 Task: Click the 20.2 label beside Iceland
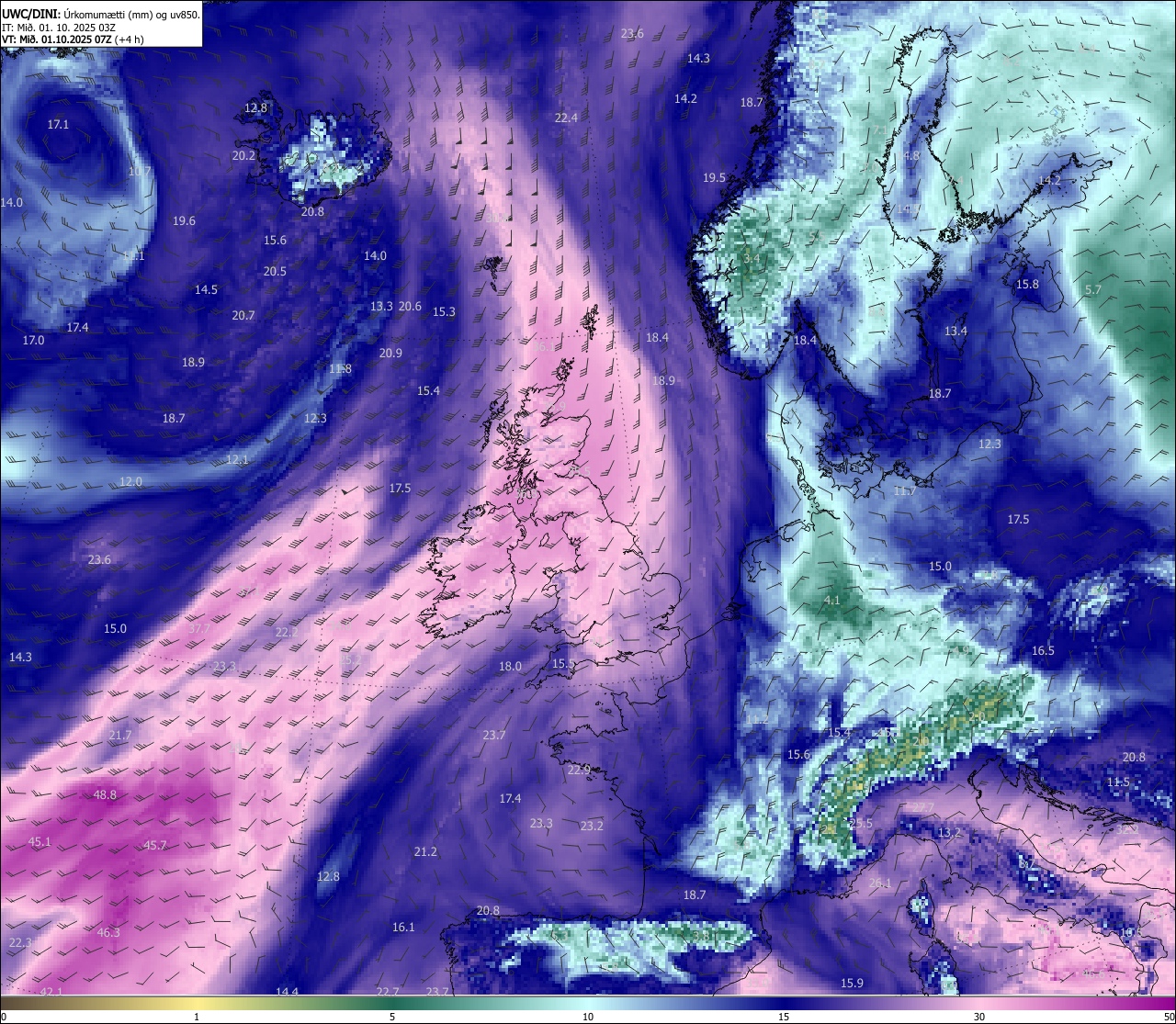tap(243, 156)
